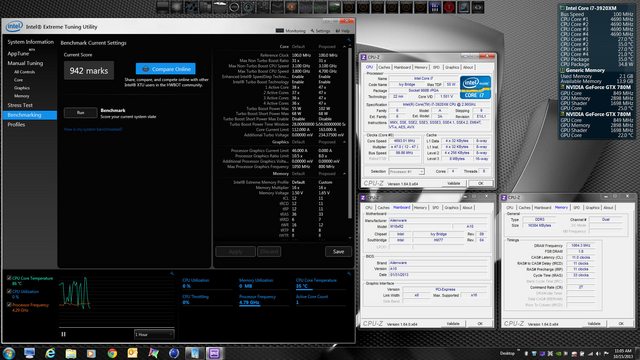640x360 pixels.
Task: Click Save in the proposed settings panel
Action: tap(338, 251)
